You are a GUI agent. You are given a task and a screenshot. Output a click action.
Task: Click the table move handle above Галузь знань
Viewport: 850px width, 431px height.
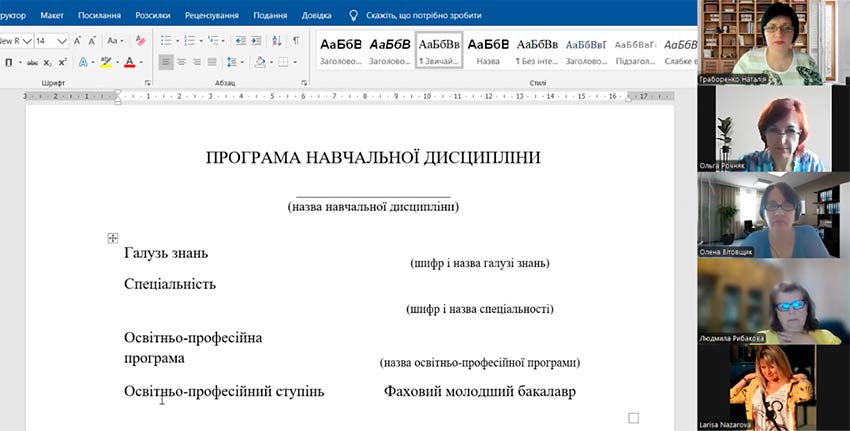tap(113, 238)
